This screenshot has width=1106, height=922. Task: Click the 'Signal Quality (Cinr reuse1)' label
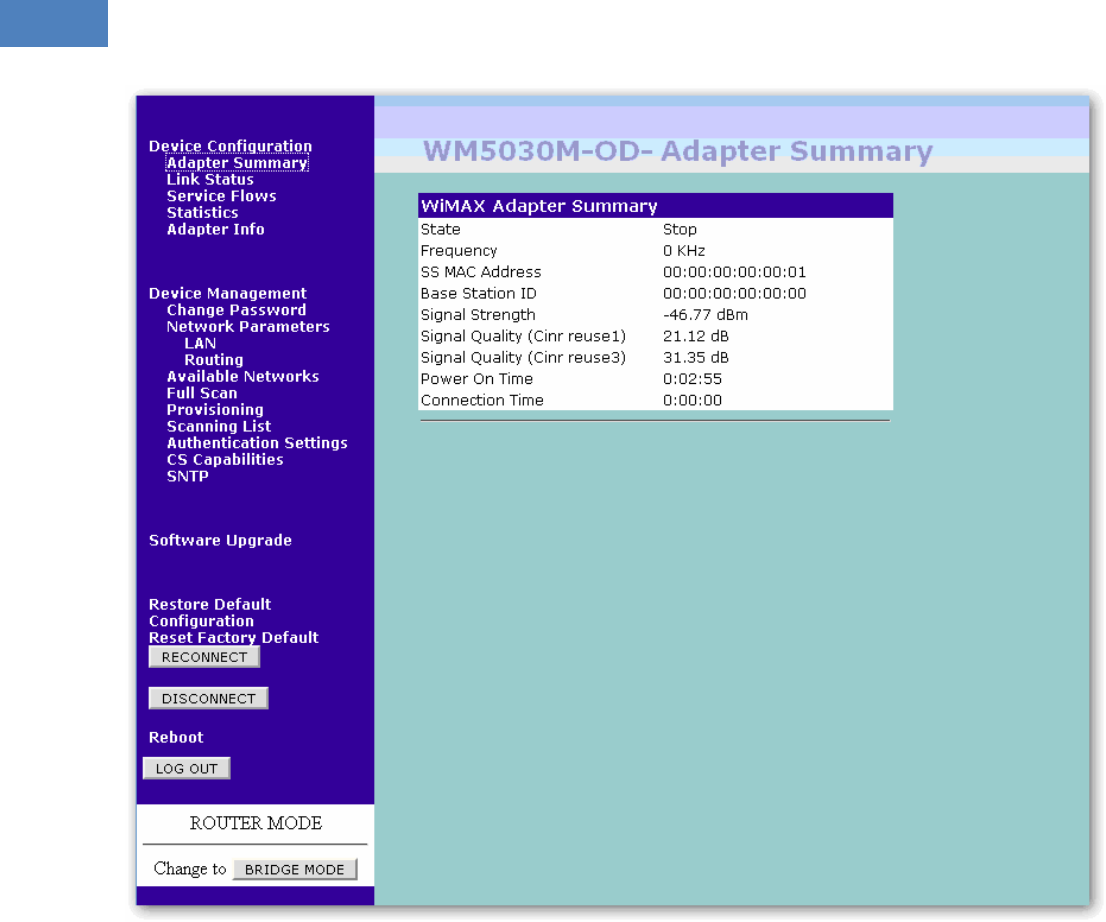[x=523, y=336]
